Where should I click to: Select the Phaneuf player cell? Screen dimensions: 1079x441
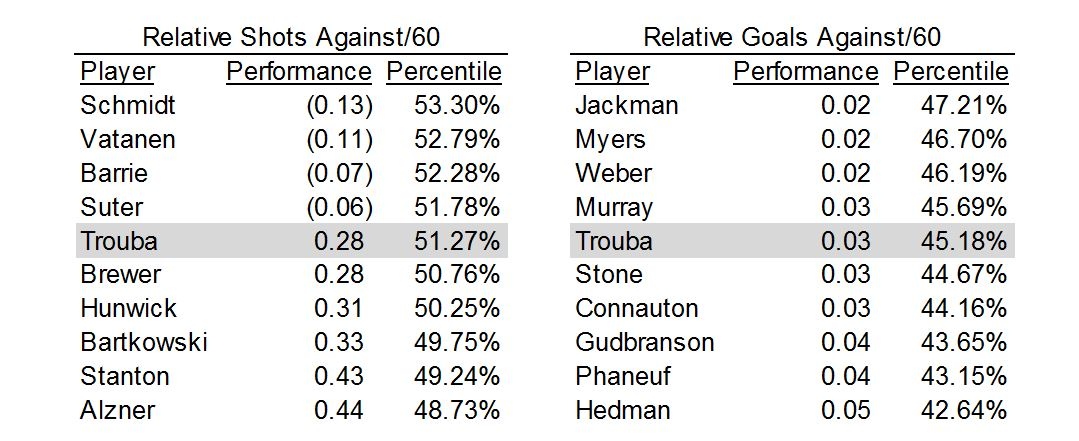click(x=623, y=376)
